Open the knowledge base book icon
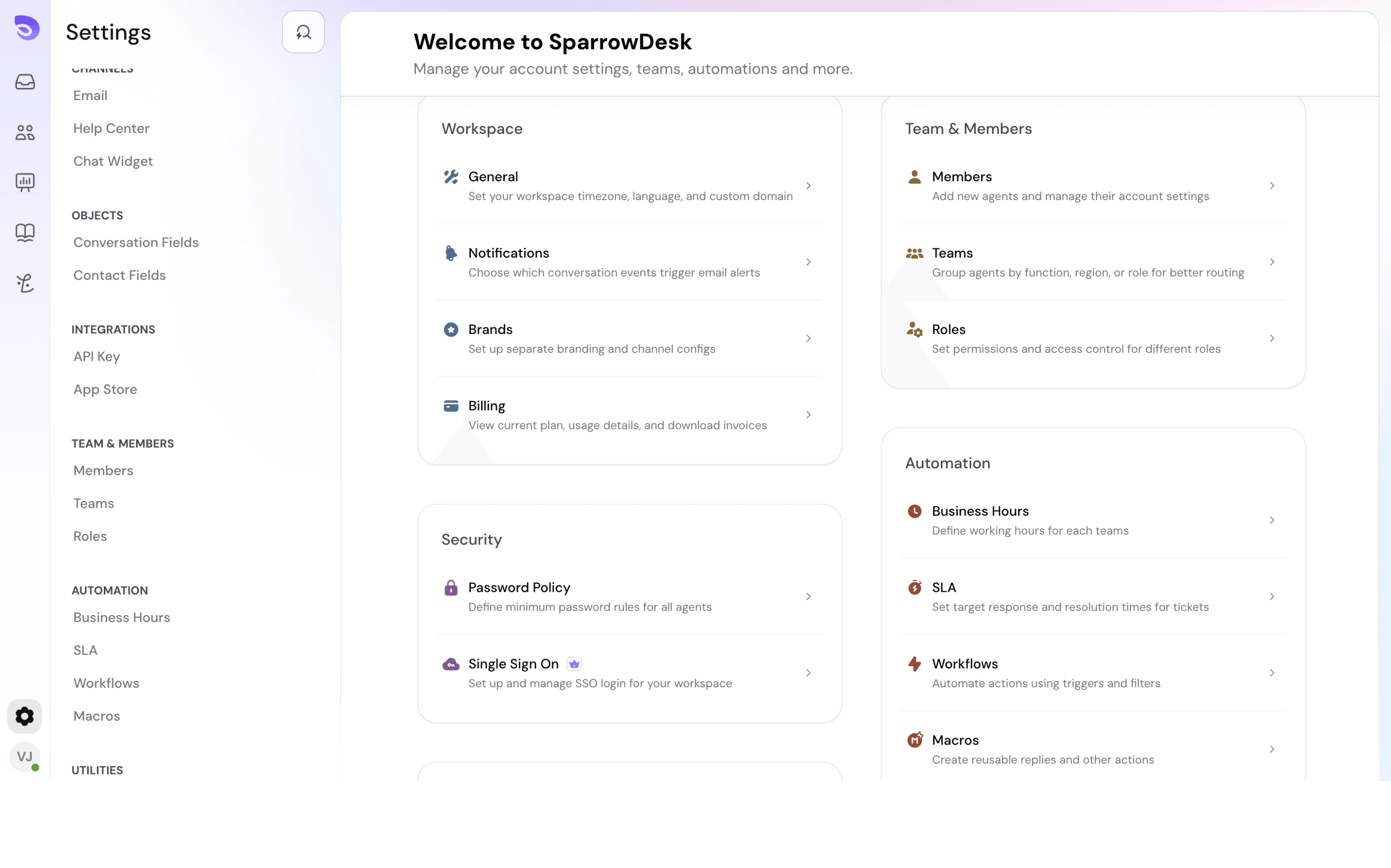This screenshot has height=868, width=1391. (x=25, y=232)
